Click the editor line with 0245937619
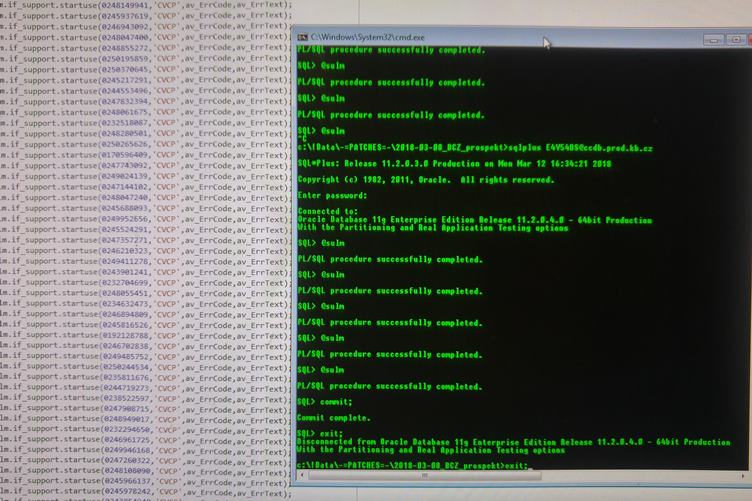Viewport: 752px width, 501px height. pyautogui.click(x=146, y=15)
